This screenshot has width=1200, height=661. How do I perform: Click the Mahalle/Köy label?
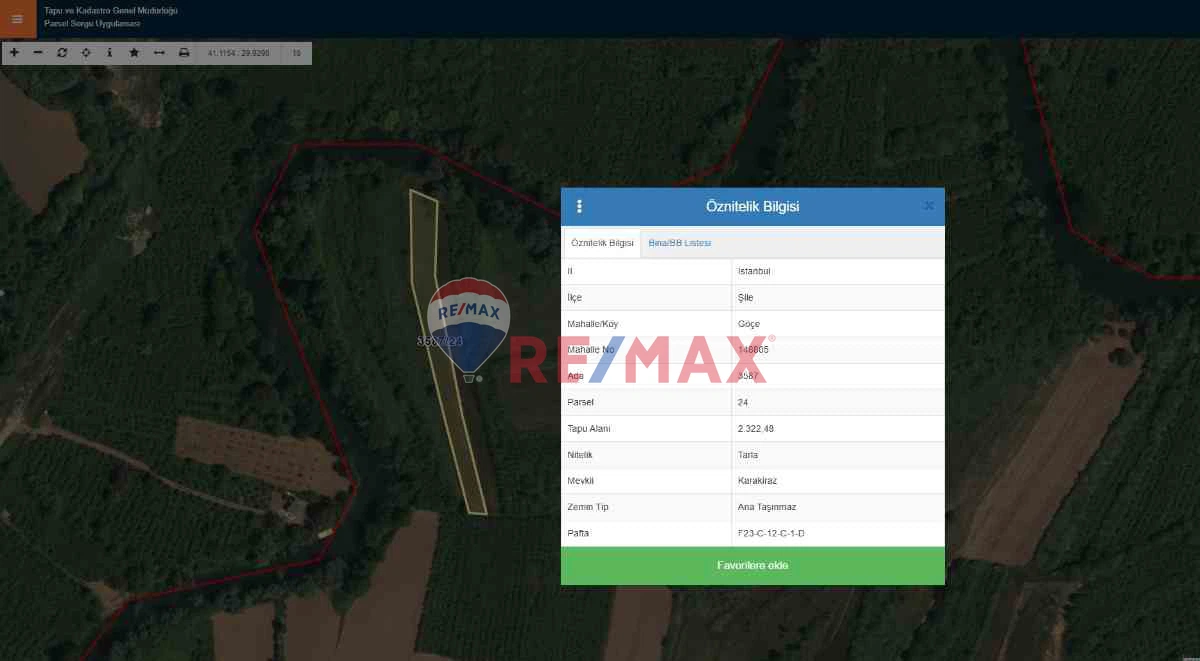[x=593, y=324]
